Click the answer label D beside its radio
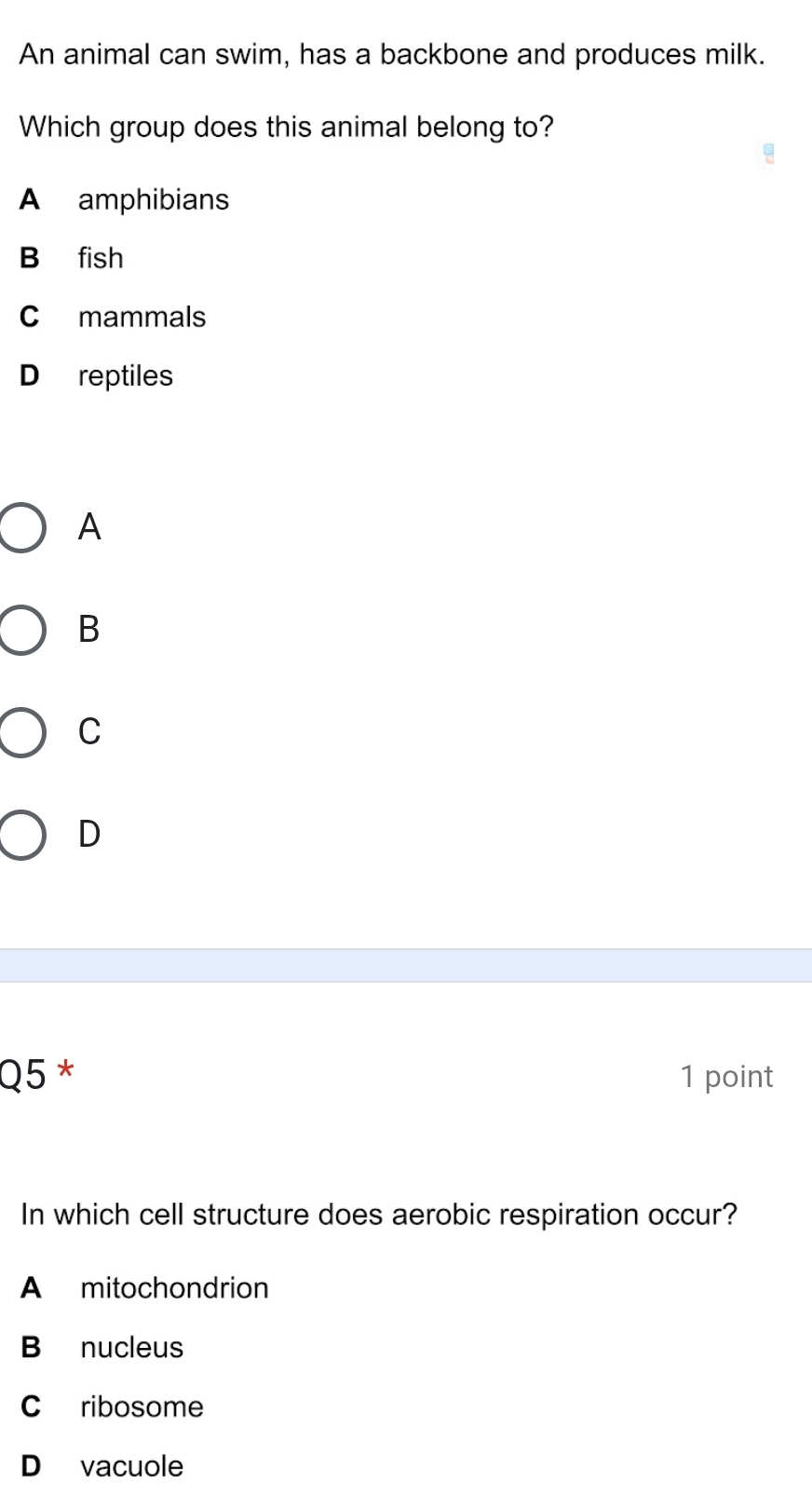 89,834
